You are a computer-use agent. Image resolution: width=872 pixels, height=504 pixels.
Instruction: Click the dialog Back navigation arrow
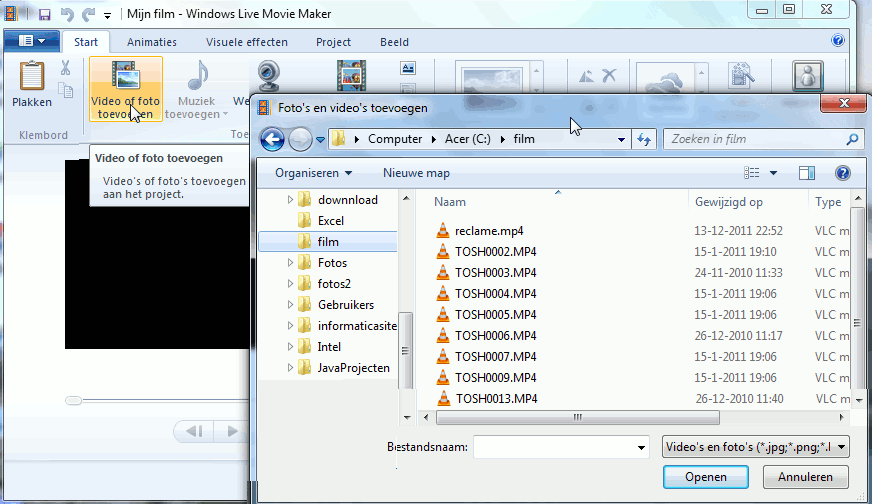(x=272, y=140)
